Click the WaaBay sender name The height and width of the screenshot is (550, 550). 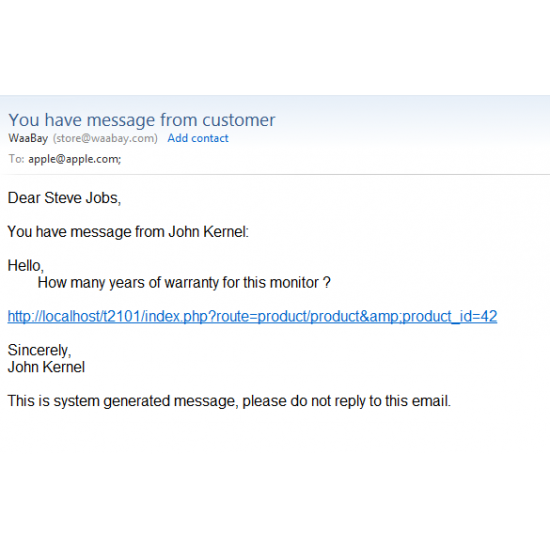[28, 138]
